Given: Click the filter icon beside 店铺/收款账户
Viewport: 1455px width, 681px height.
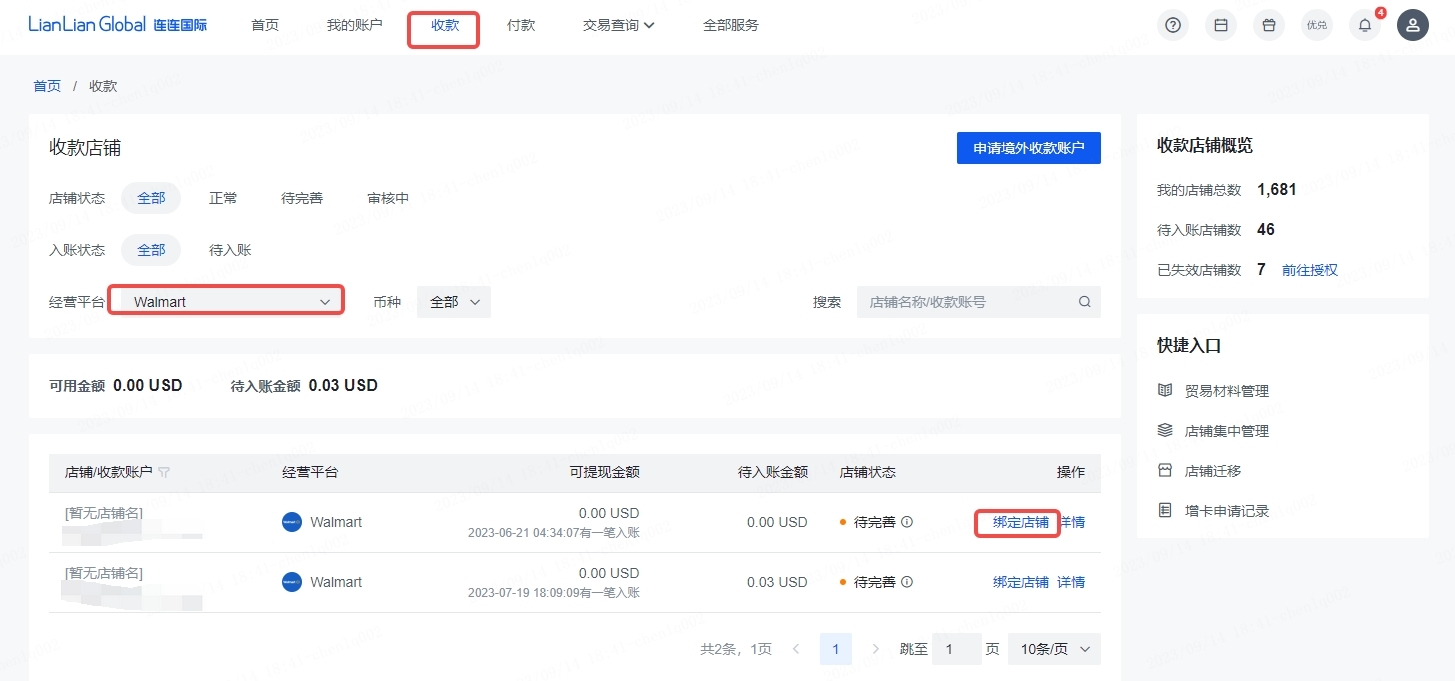Looking at the screenshot, I should point(164,472).
